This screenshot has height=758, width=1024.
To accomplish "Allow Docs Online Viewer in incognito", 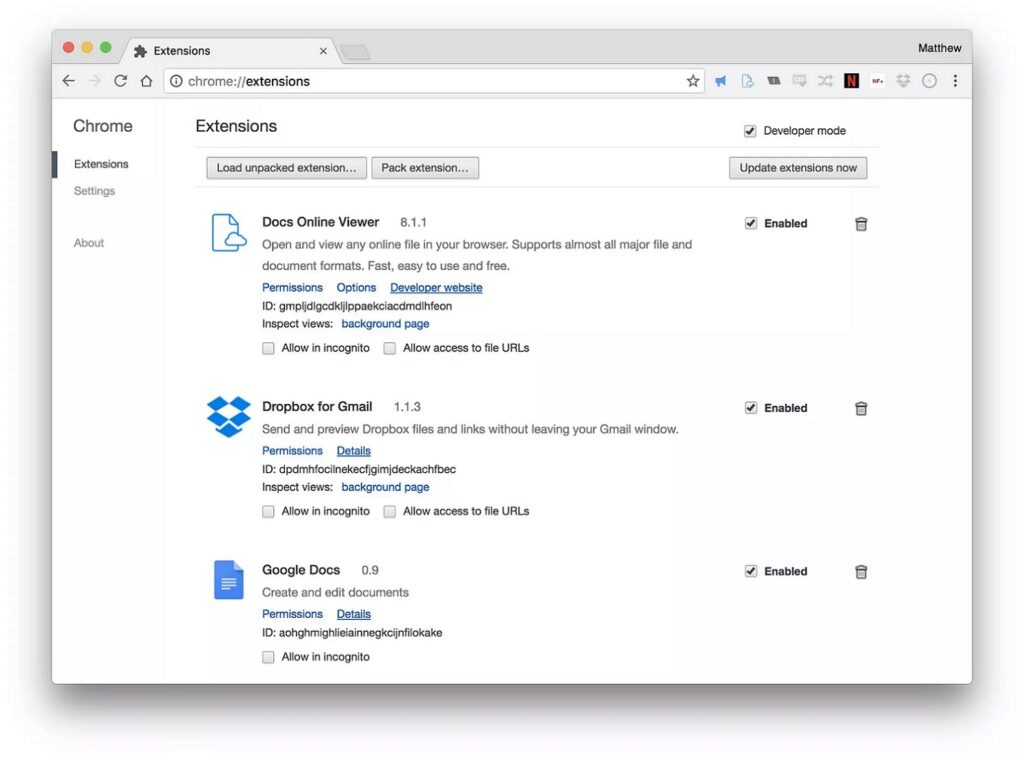I will (268, 348).
